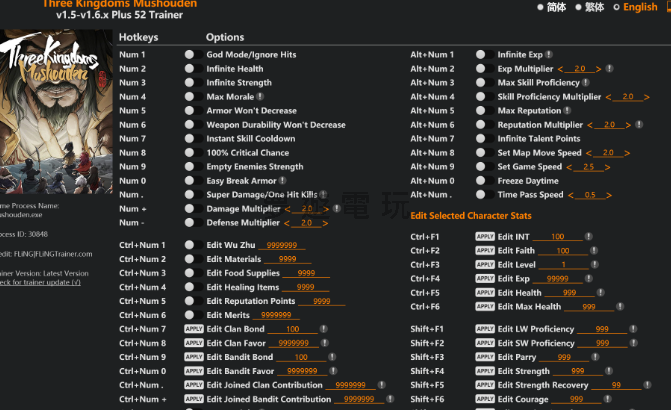
Task: Decrease Reputation Multiplier value
Action: 590,125
